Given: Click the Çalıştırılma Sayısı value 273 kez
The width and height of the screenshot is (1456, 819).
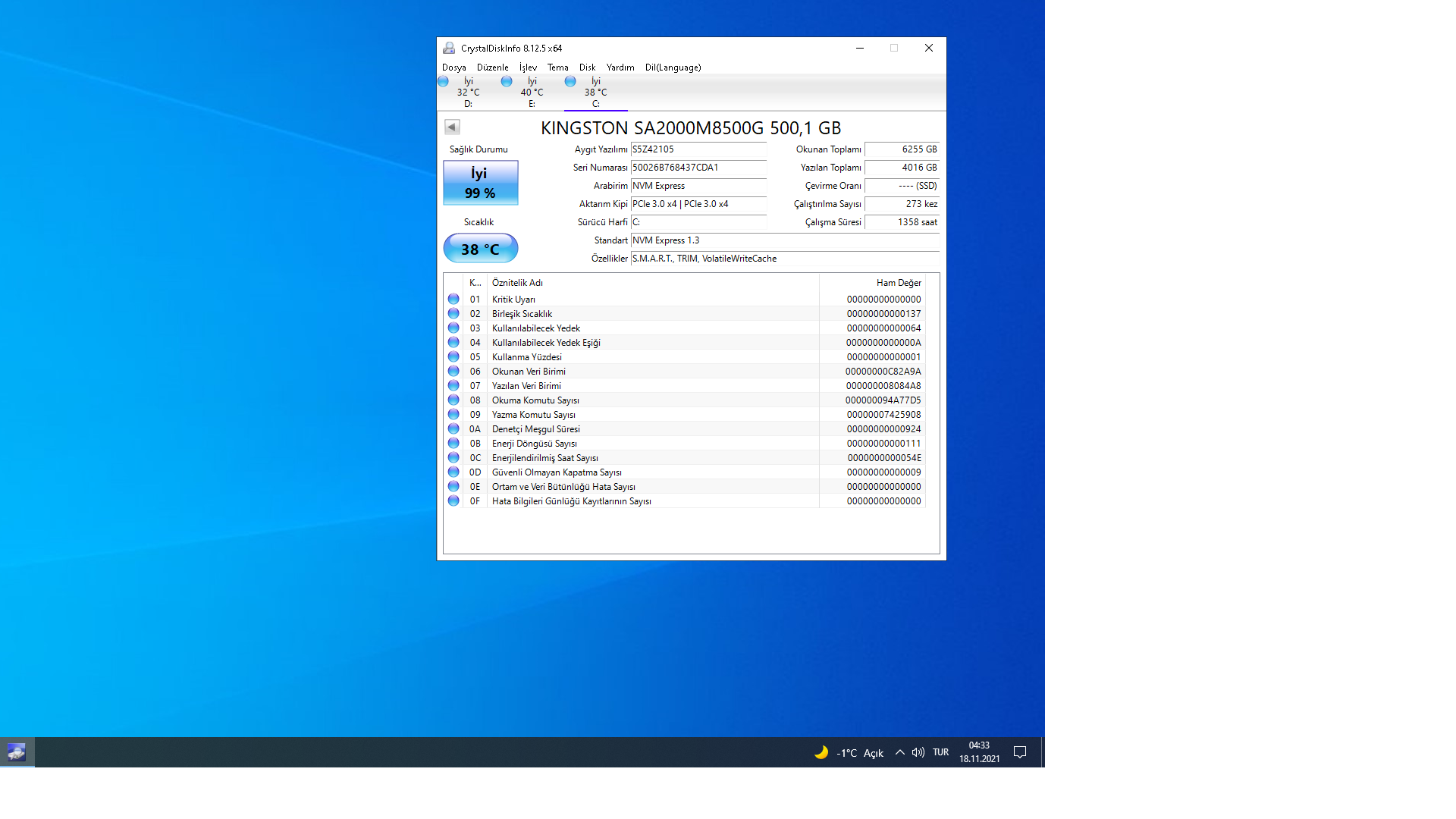Looking at the screenshot, I should 902,204.
